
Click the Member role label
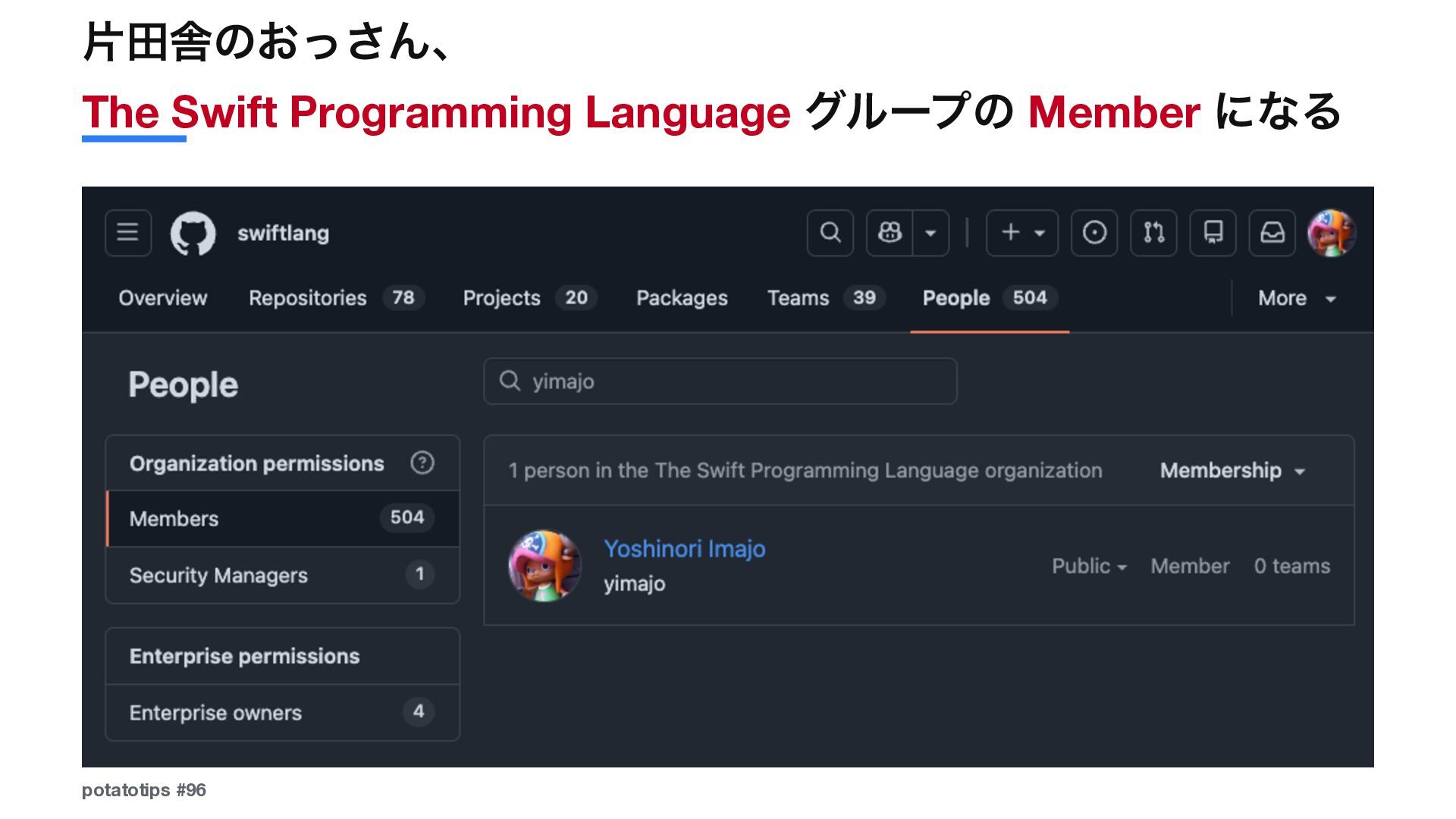coord(1190,566)
